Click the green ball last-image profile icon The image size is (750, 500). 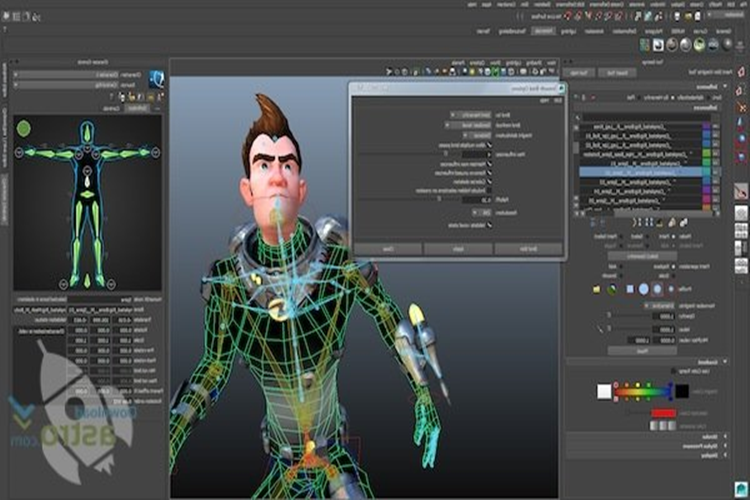point(612,289)
